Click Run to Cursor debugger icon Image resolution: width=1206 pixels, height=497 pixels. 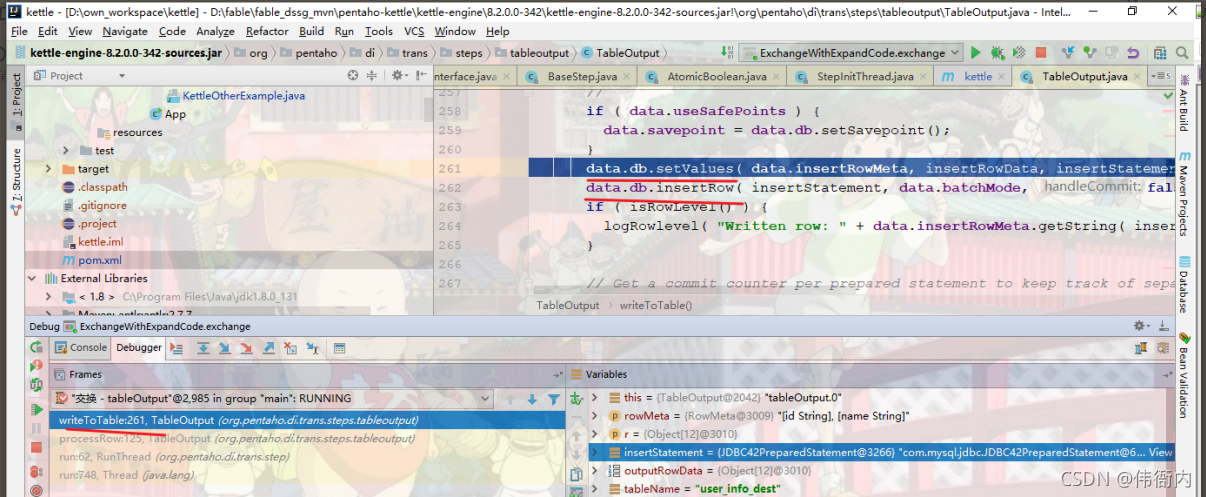tap(312, 348)
